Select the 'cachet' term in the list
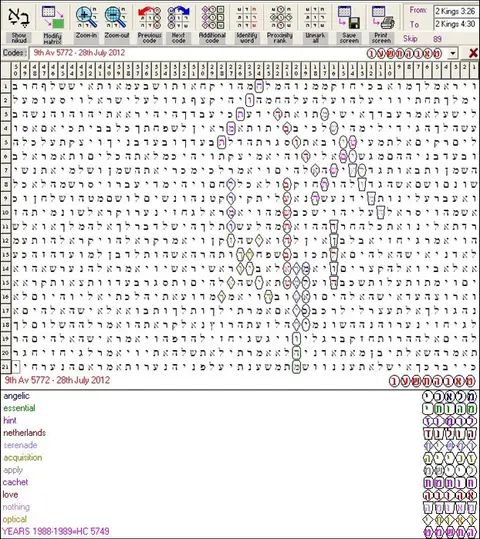The width and height of the screenshot is (480, 539). click(x=15, y=482)
